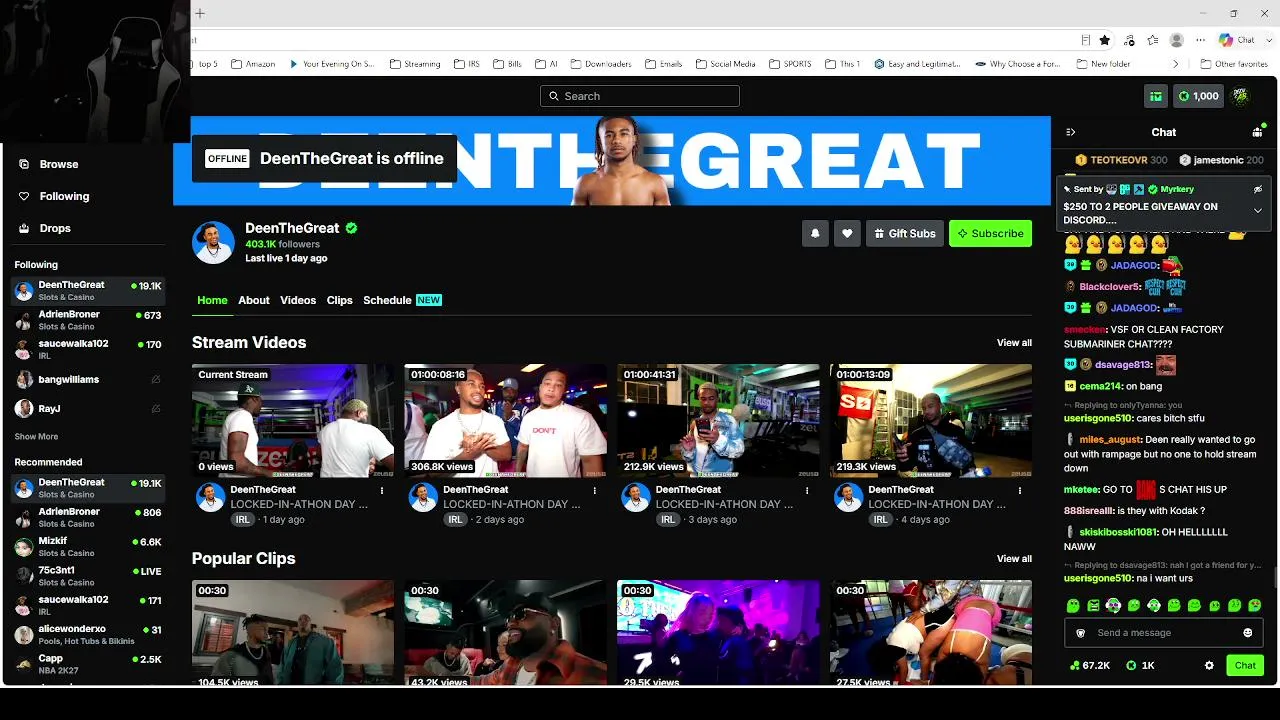Switch to the About tab
This screenshot has height=720, width=1280.
[254, 300]
